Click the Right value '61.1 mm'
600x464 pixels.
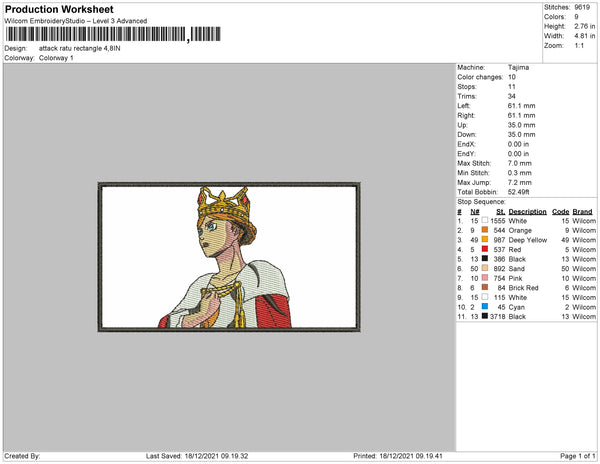(x=522, y=115)
